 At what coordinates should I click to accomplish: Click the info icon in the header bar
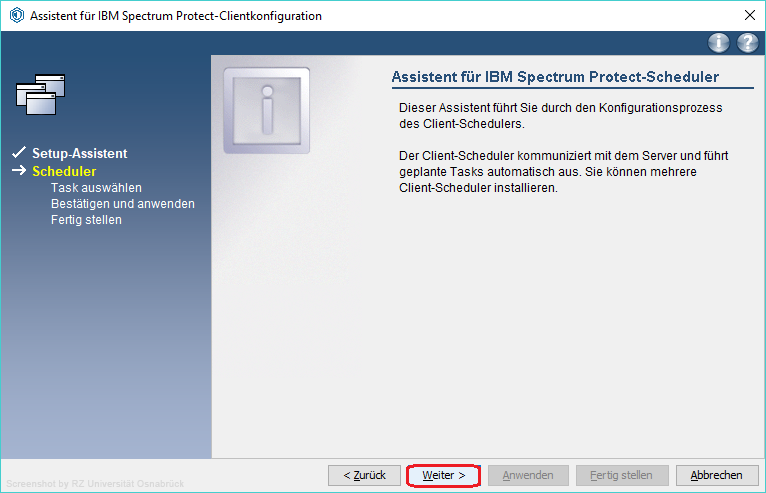click(x=719, y=42)
